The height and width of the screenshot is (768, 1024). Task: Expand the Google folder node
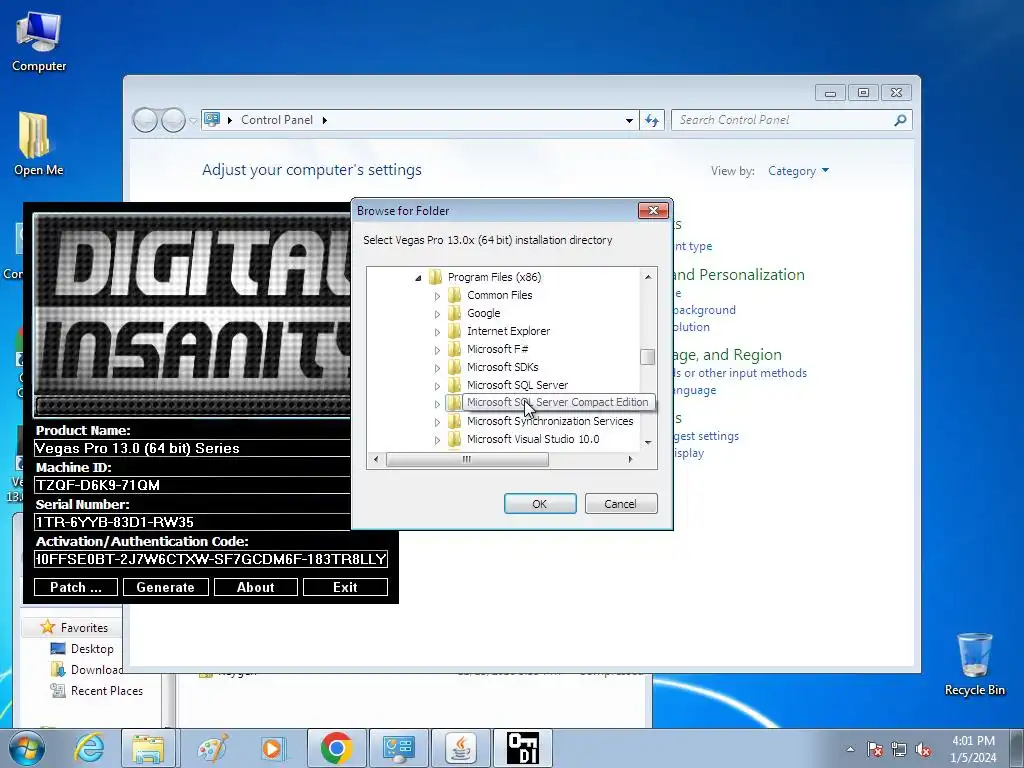pos(438,314)
